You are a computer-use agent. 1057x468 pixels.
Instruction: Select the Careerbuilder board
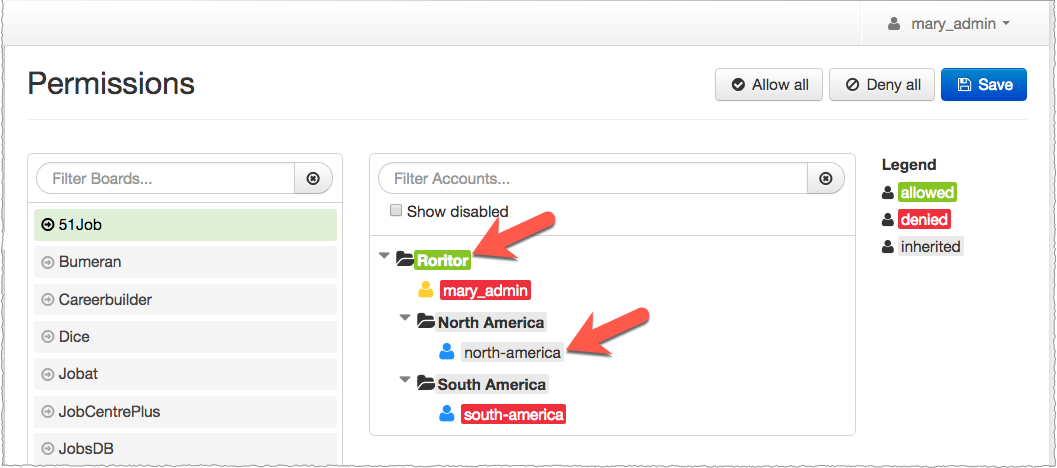(185, 299)
